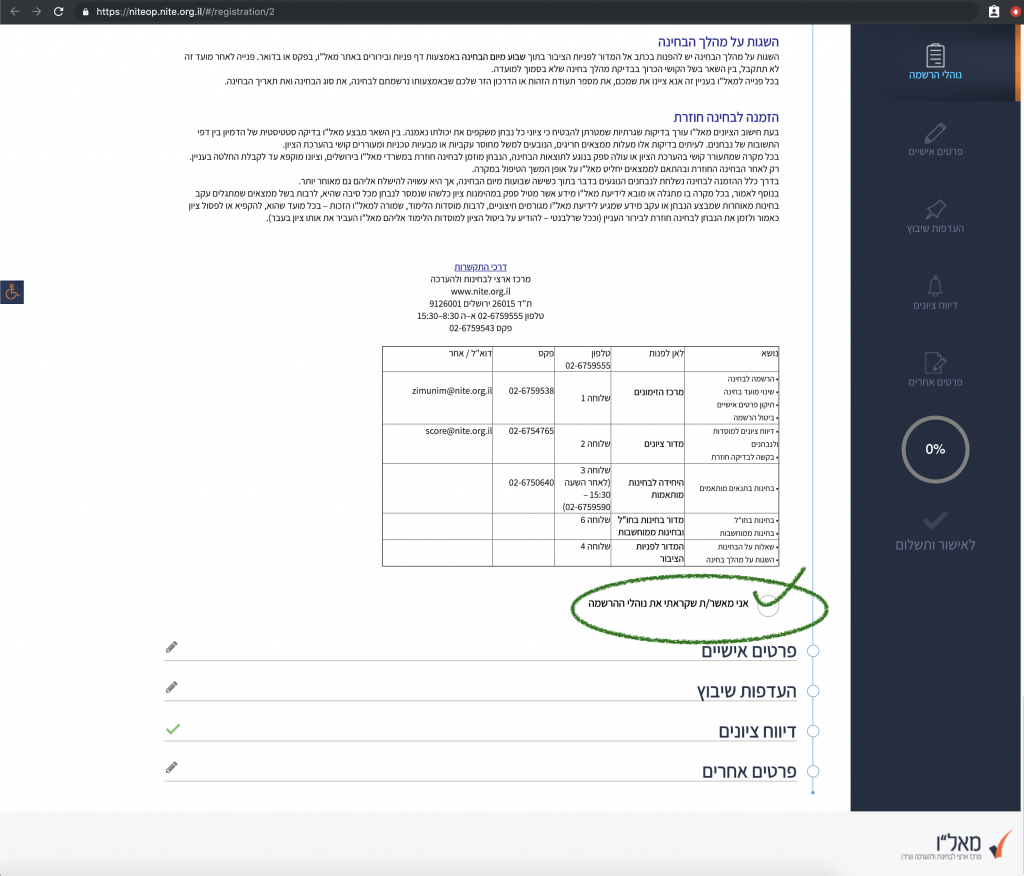1024x876 pixels.
Task: Open נוהלי הרשמה clipboard icon in sidebar
Action: [934, 55]
